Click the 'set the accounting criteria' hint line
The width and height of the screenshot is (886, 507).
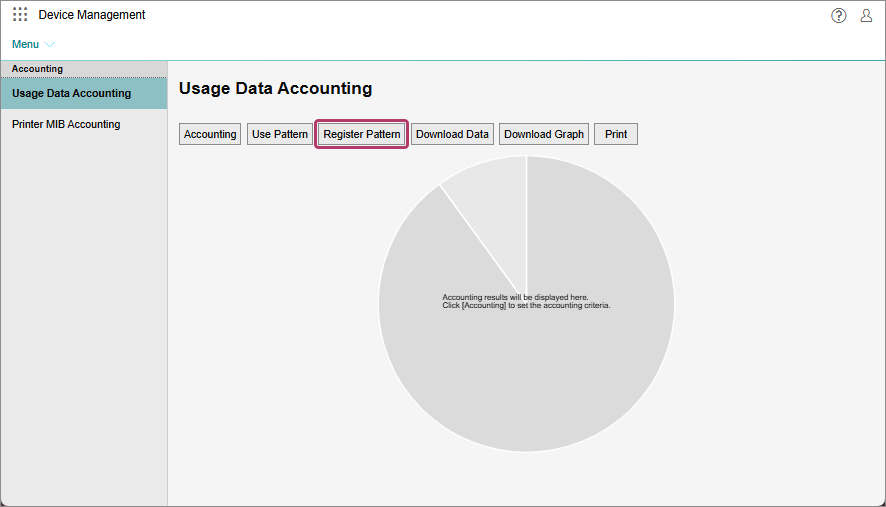click(x=526, y=306)
